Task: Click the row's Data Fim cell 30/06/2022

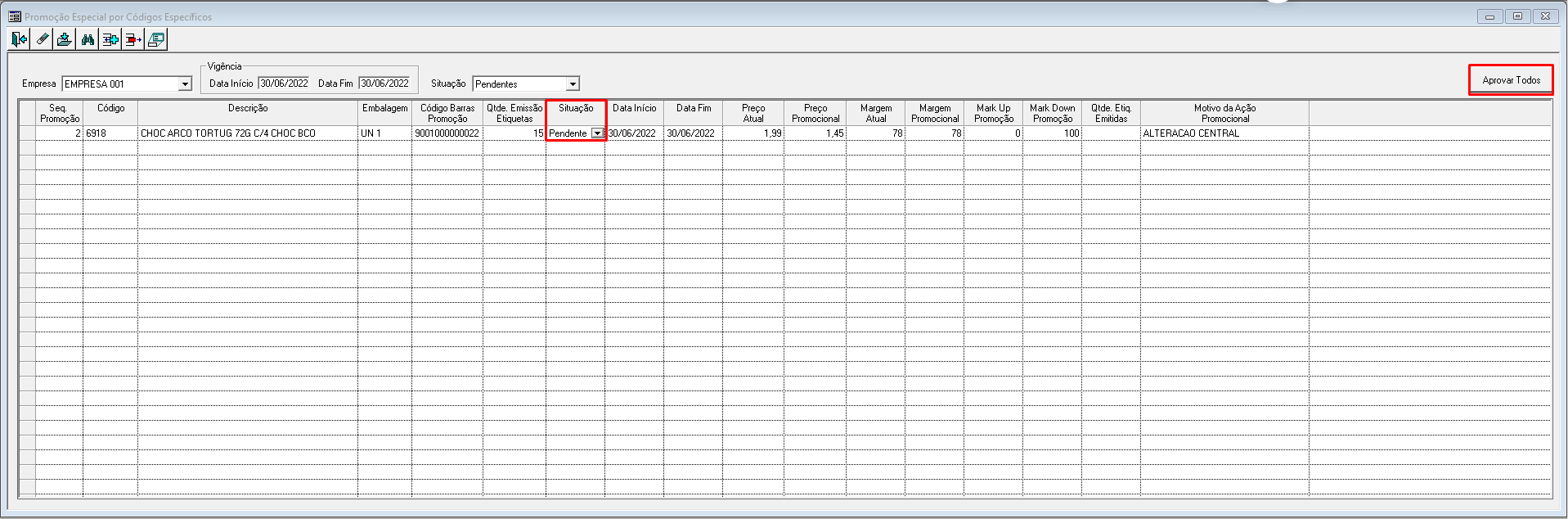Action: [x=694, y=133]
